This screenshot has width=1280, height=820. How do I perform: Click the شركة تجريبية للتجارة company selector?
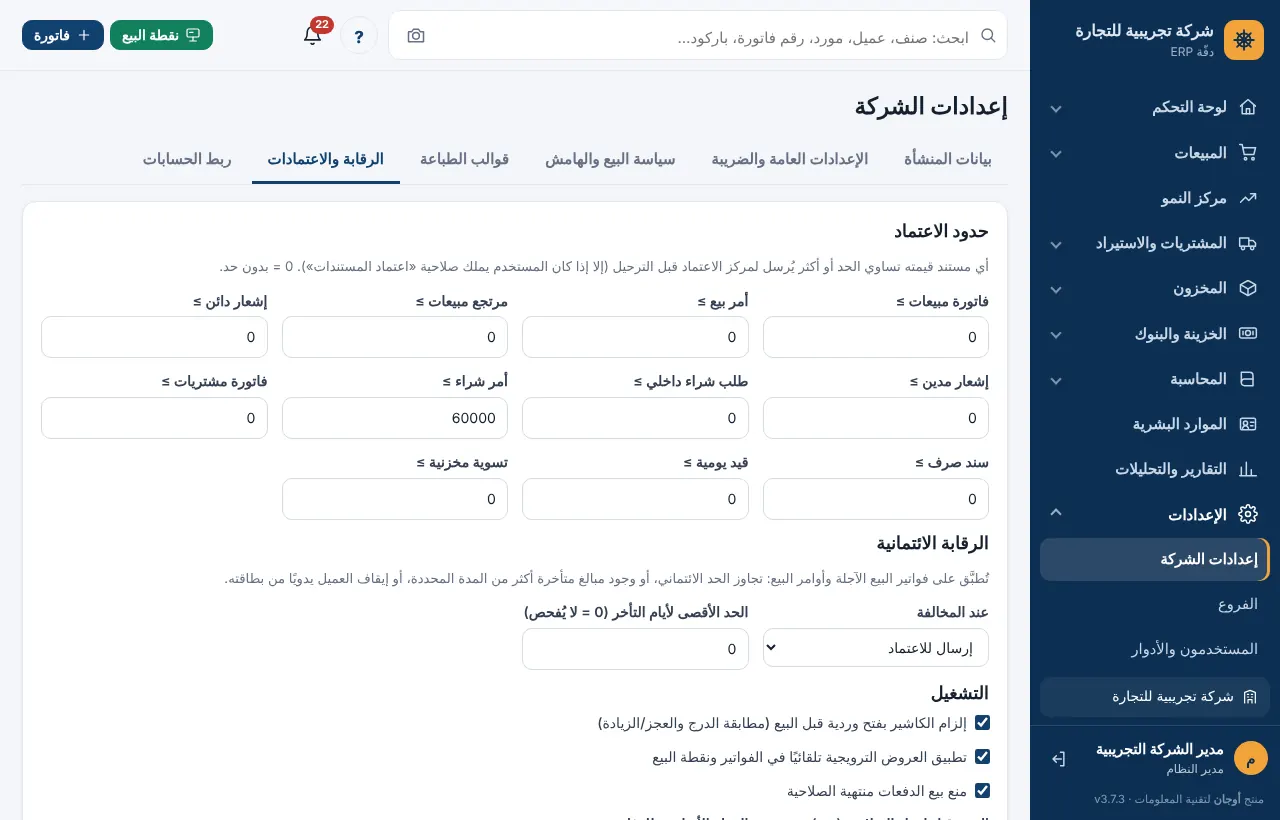coord(1155,697)
